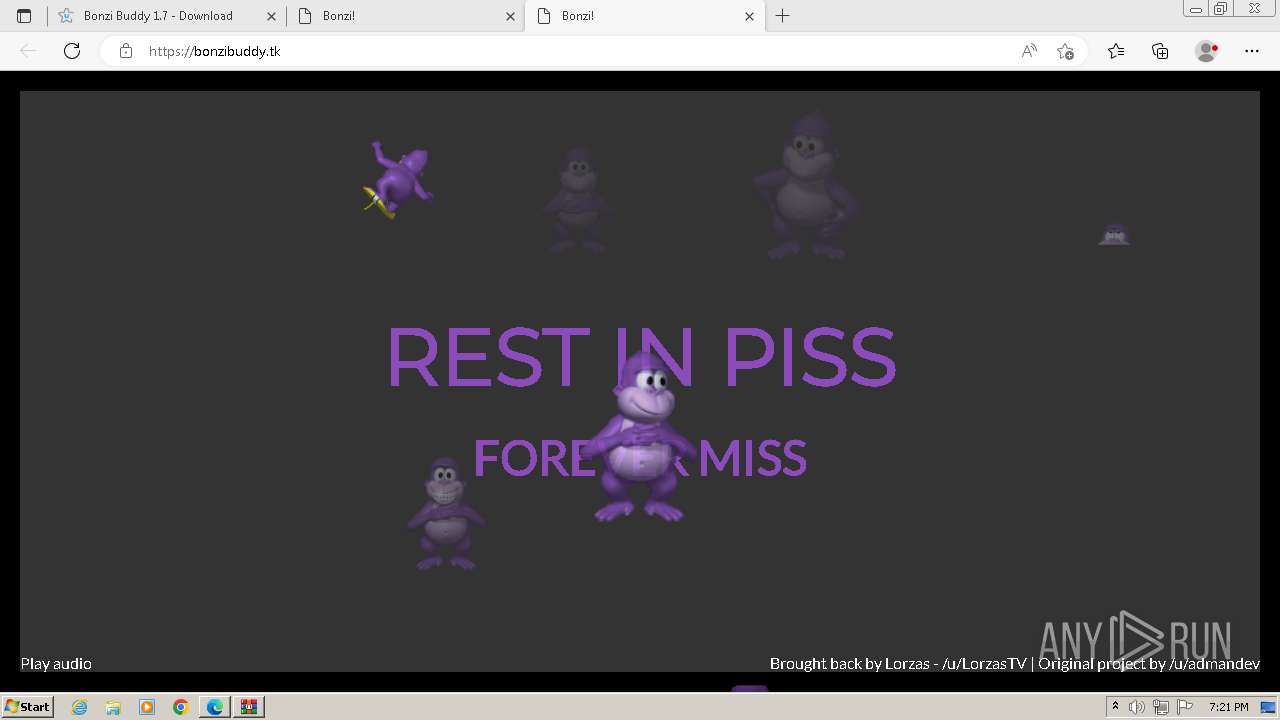Click the large center Bonzi gorilla
The width and height of the screenshot is (1280, 720).
(640, 436)
